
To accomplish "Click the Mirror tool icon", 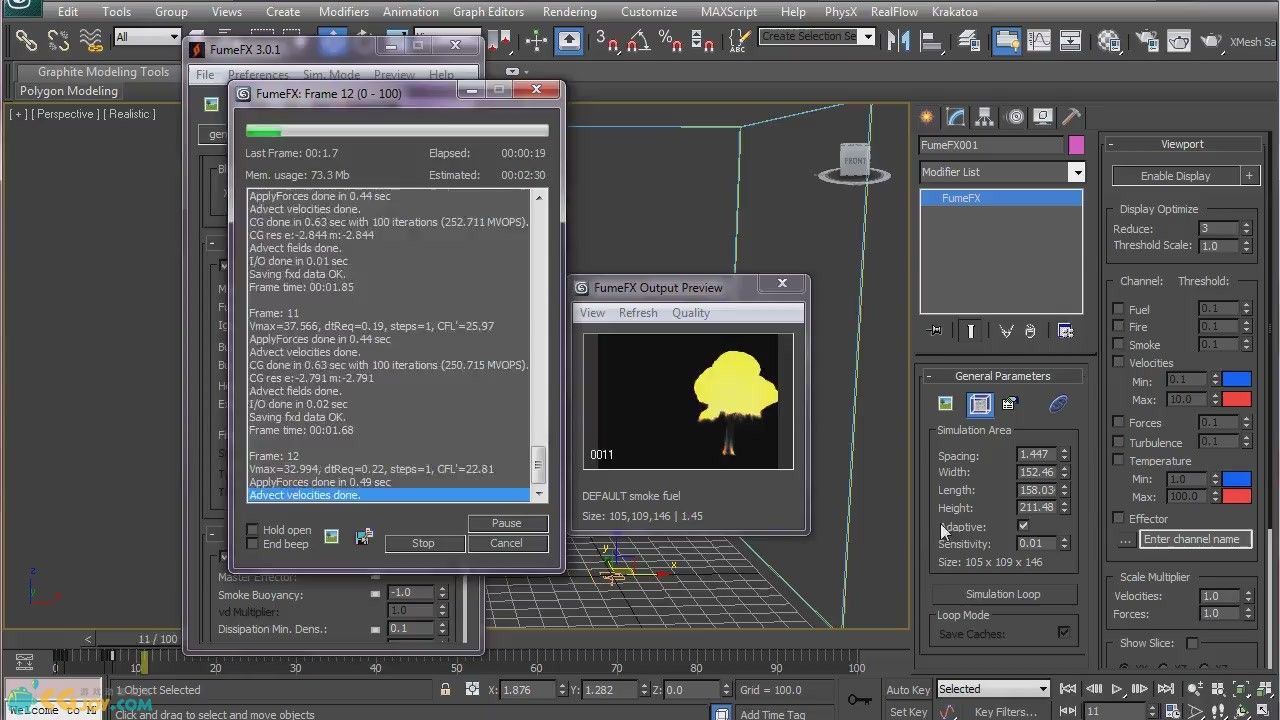I will [x=900, y=40].
